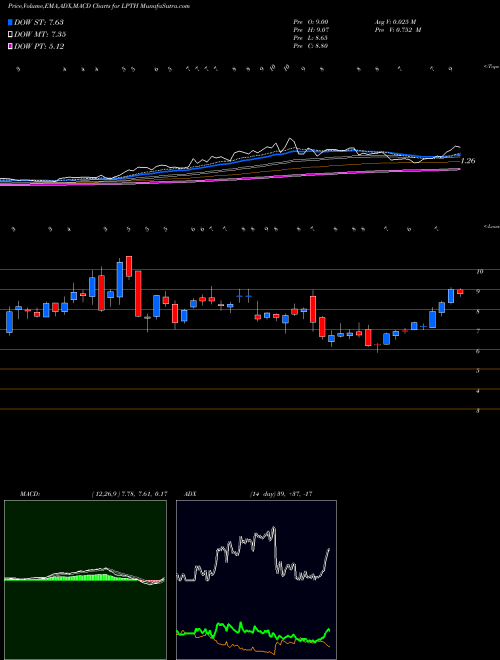The width and height of the screenshot is (500, 660).
Task: Click the magenta DOW PT legend swatch
Action: (10, 46)
